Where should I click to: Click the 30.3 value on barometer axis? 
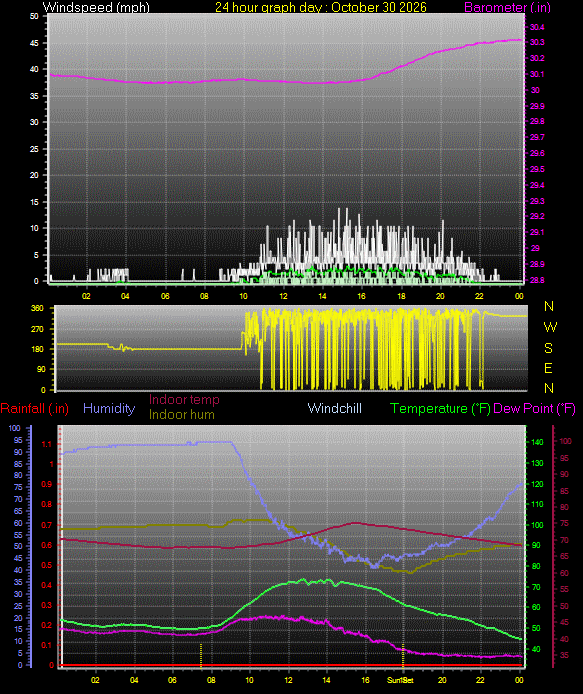tap(537, 42)
